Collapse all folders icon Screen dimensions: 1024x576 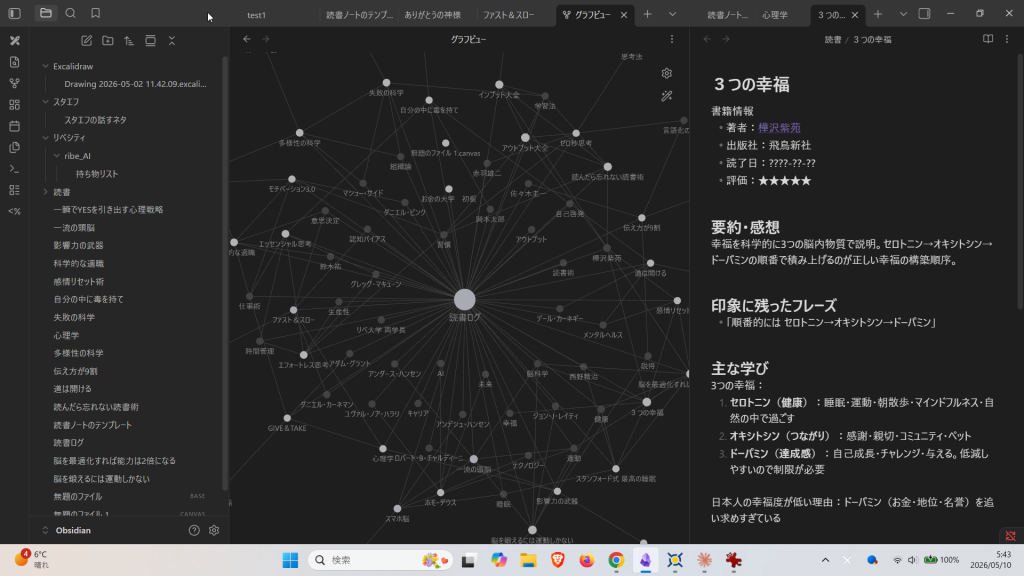tap(172, 40)
